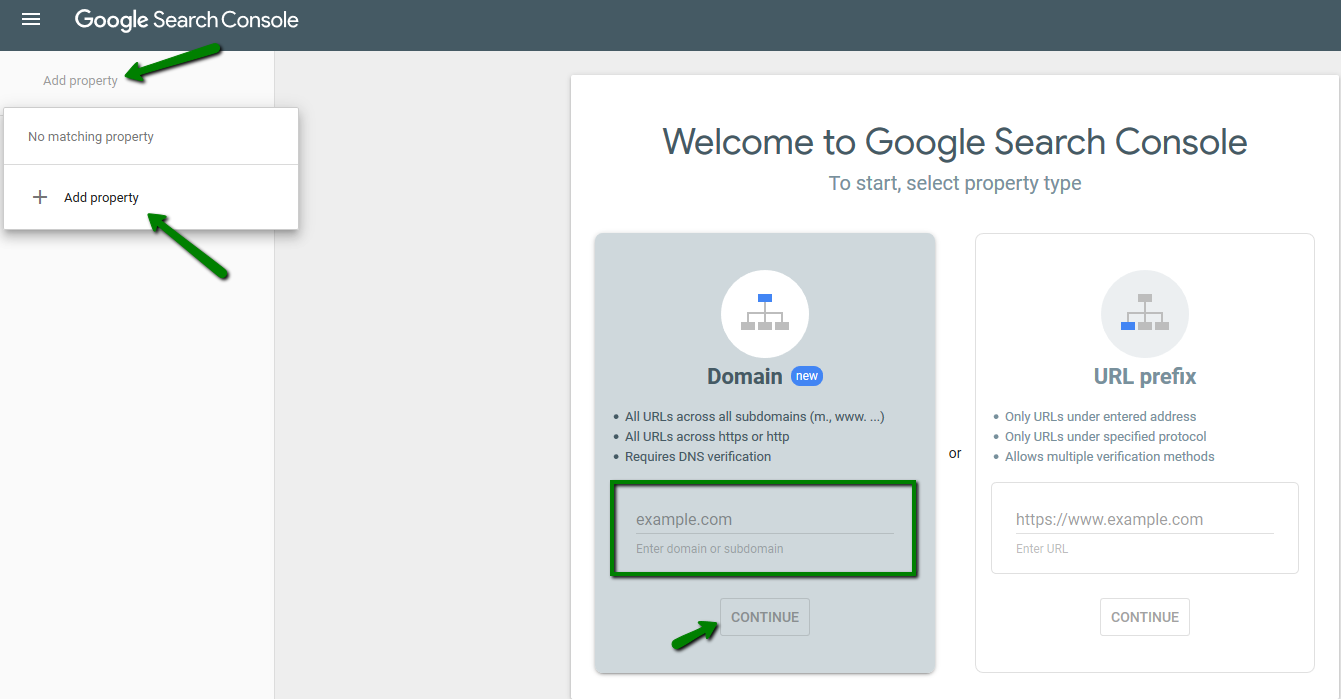Image resolution: width=1341 pixels, height=699 pixels.
Task: Open the hamburger navigation menu
Action: (31, 20)
